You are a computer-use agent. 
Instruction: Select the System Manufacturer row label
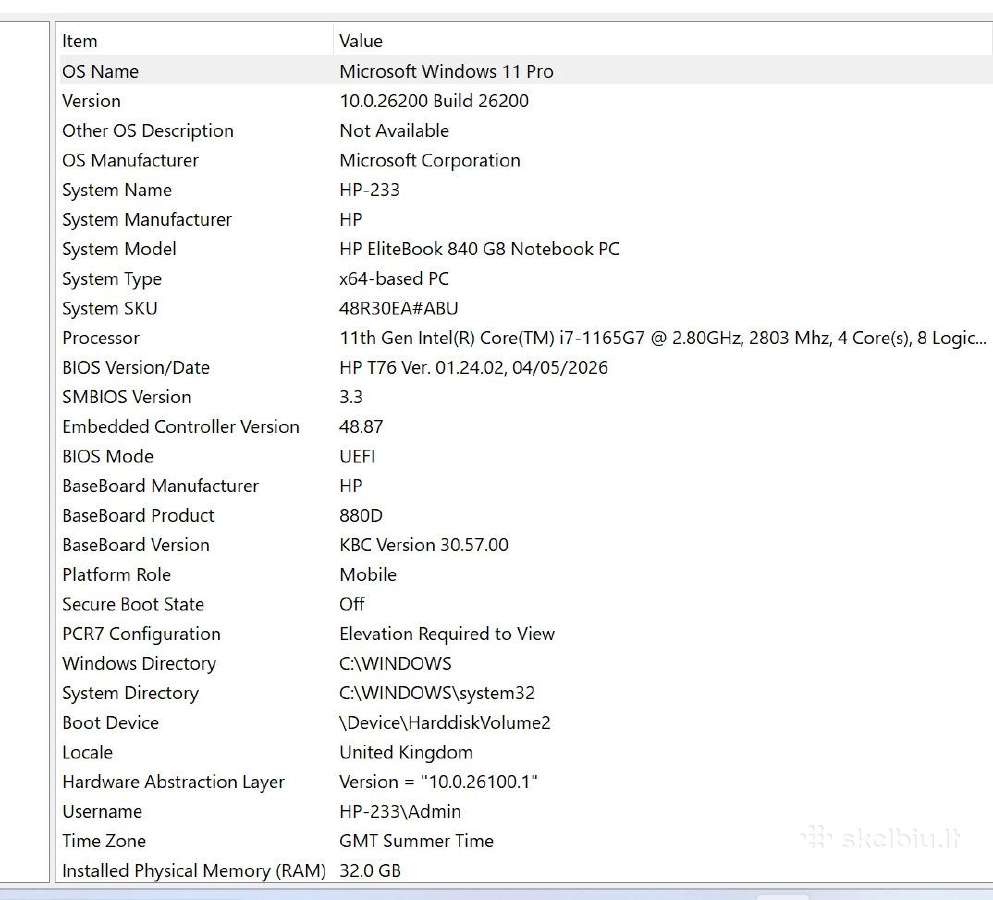pyautogui.click(x=147, y=220)
